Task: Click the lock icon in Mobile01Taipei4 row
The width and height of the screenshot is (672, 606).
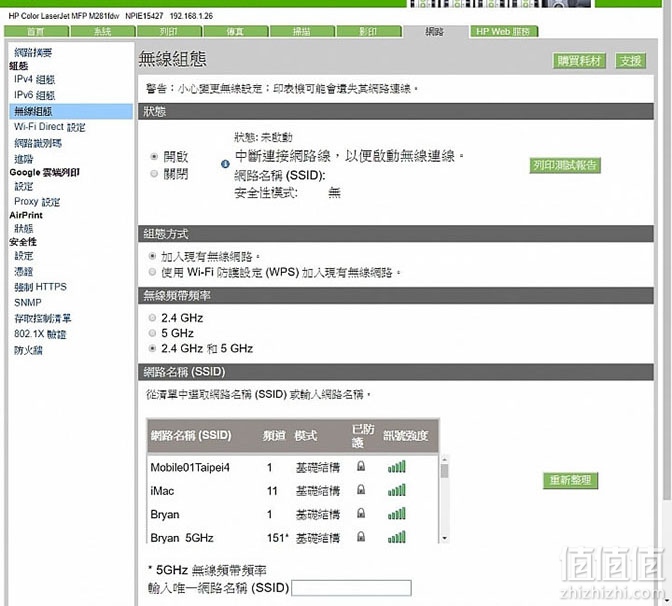Action: point(361,466)
